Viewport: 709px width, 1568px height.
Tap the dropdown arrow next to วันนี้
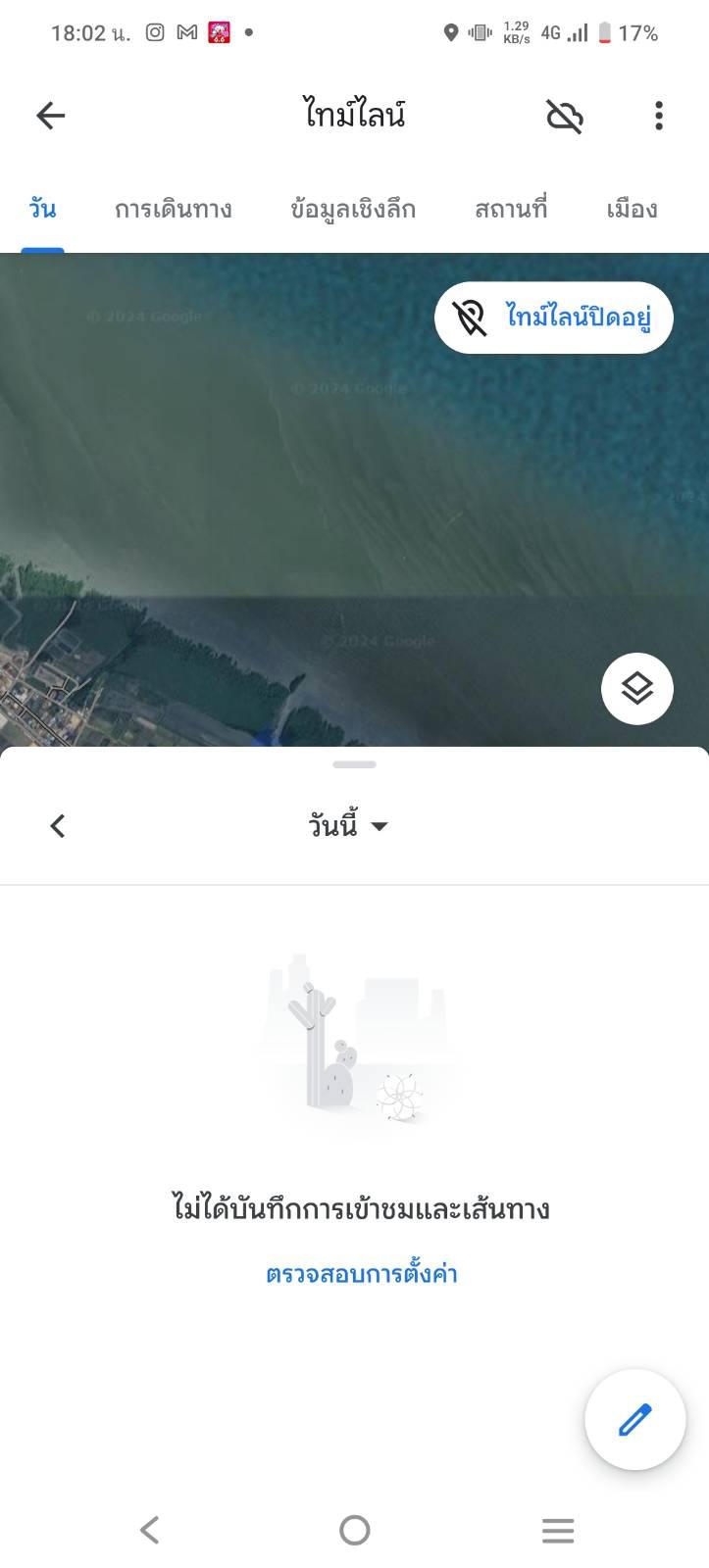(x=380, y=826)
